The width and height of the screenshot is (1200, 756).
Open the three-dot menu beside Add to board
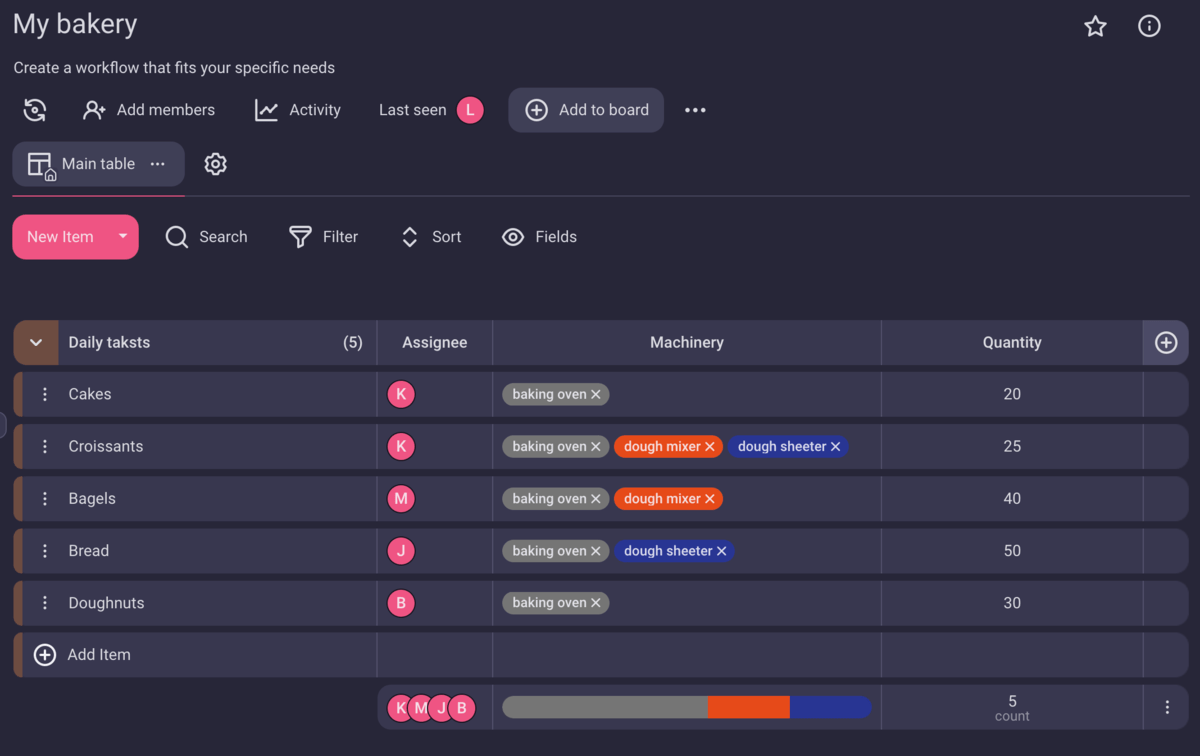coord(695,110)
